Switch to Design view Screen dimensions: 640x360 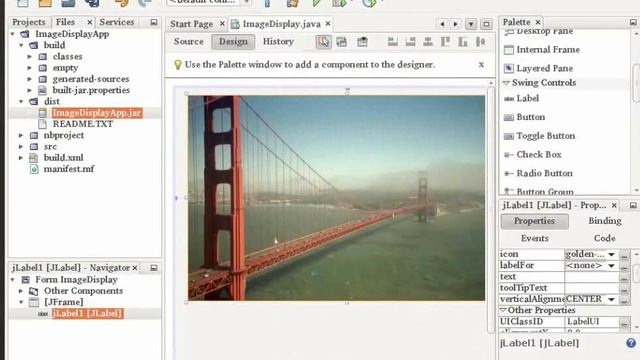point(233,42)
